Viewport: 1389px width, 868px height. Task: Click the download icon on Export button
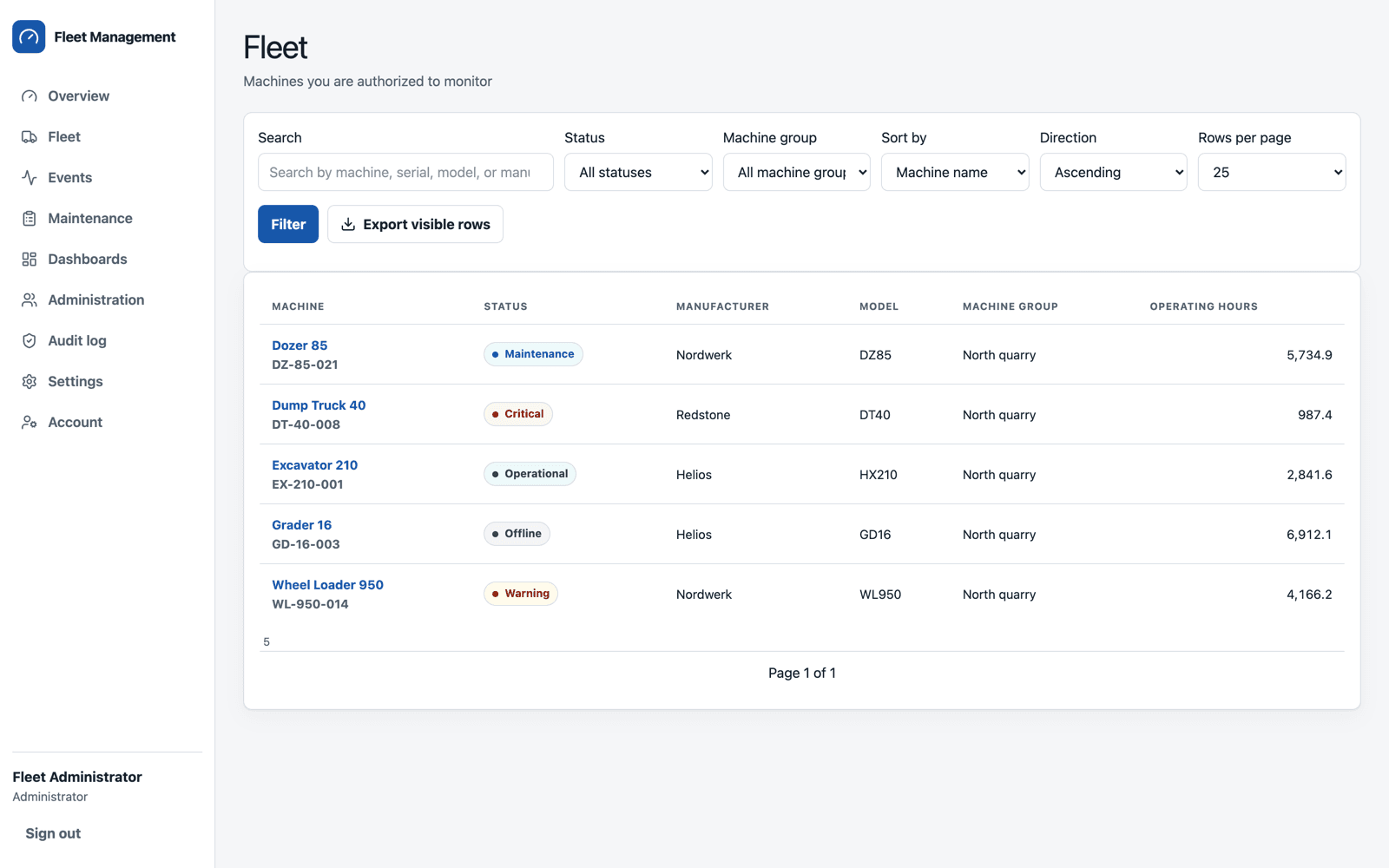click(x=348, y=224)
